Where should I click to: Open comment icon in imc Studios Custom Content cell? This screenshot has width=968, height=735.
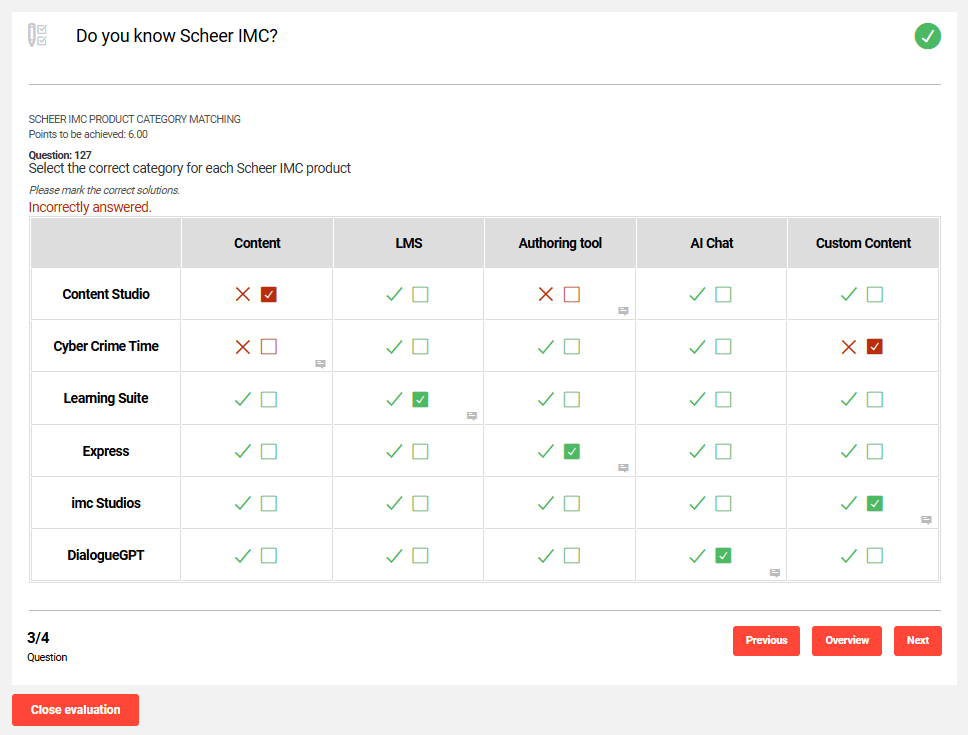click(926, 520)
